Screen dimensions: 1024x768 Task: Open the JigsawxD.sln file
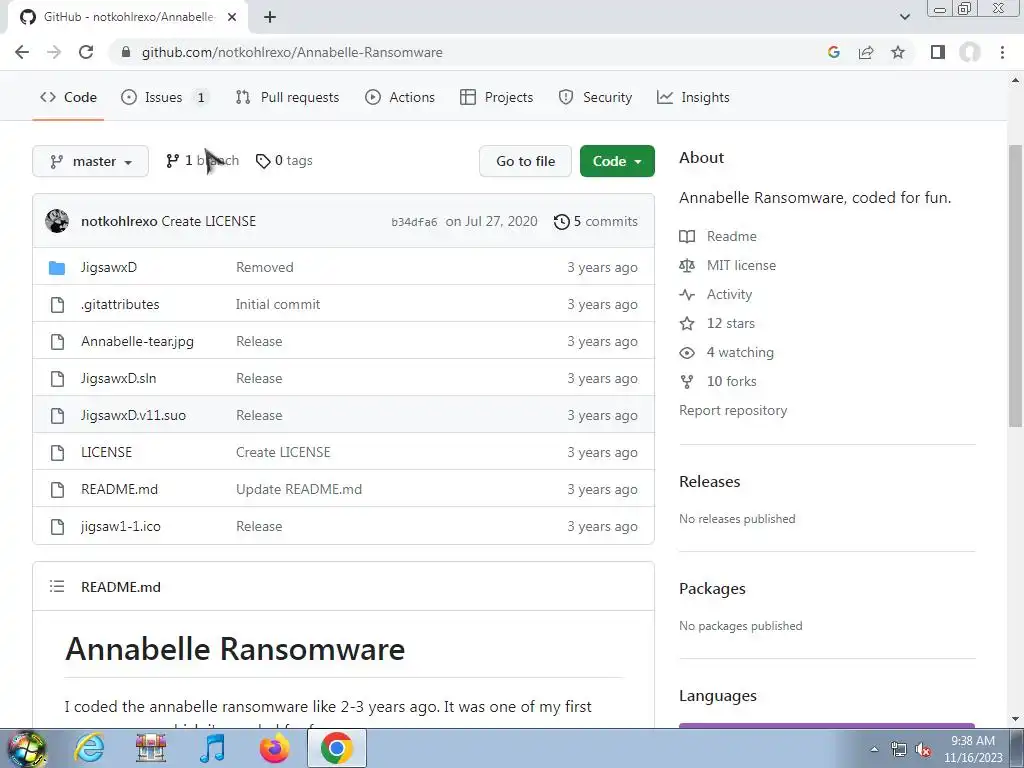[x=118, y=378]
